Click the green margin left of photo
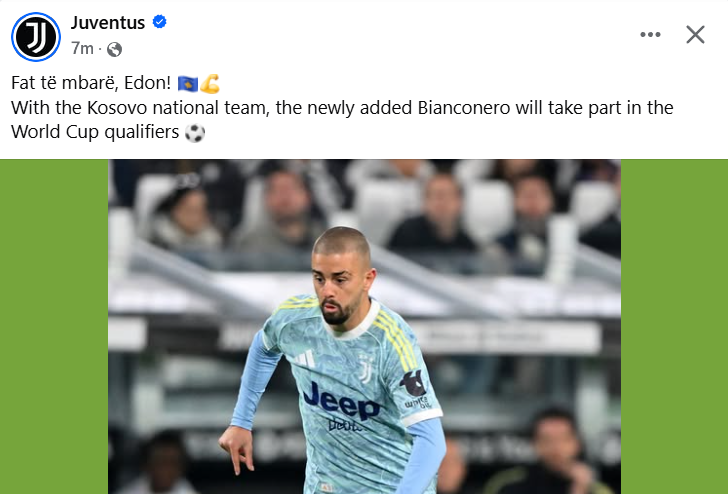This screenshot has width=728, height=494. [x=54, y=326]
